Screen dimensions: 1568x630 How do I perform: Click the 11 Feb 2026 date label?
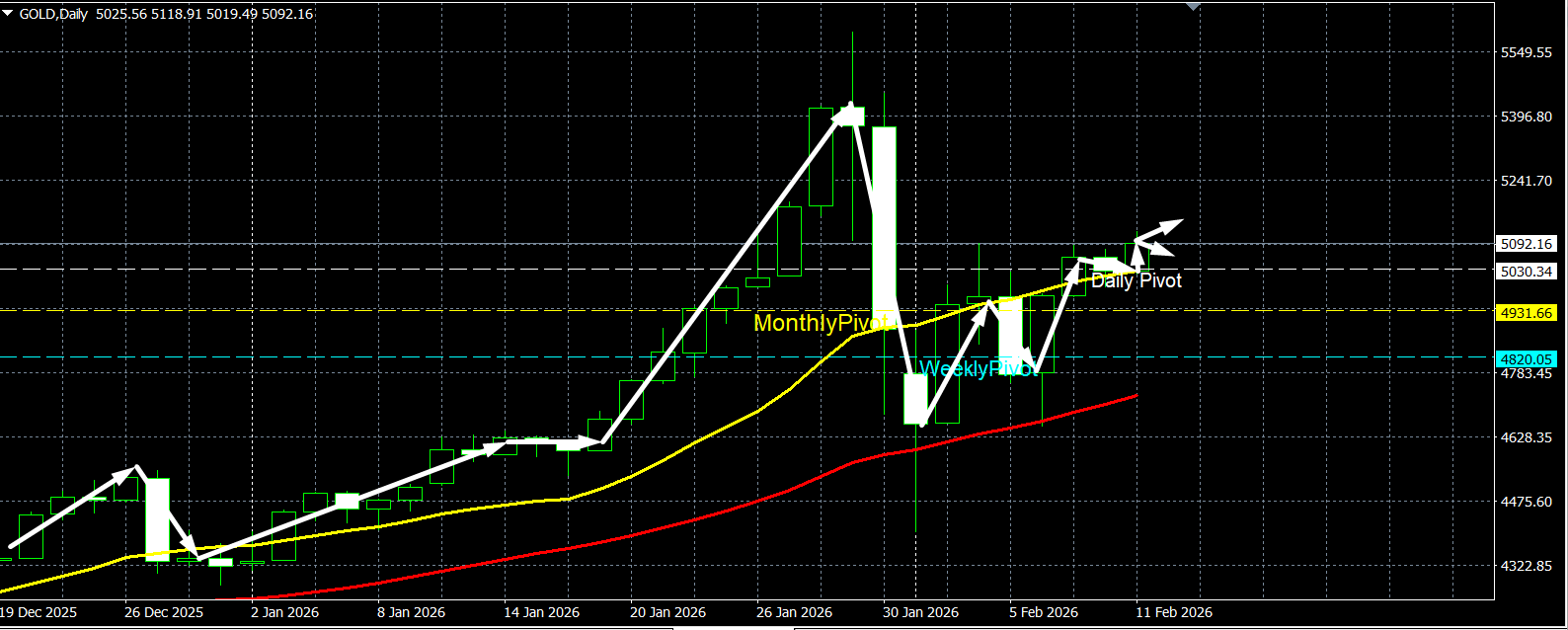point(1175,612)
